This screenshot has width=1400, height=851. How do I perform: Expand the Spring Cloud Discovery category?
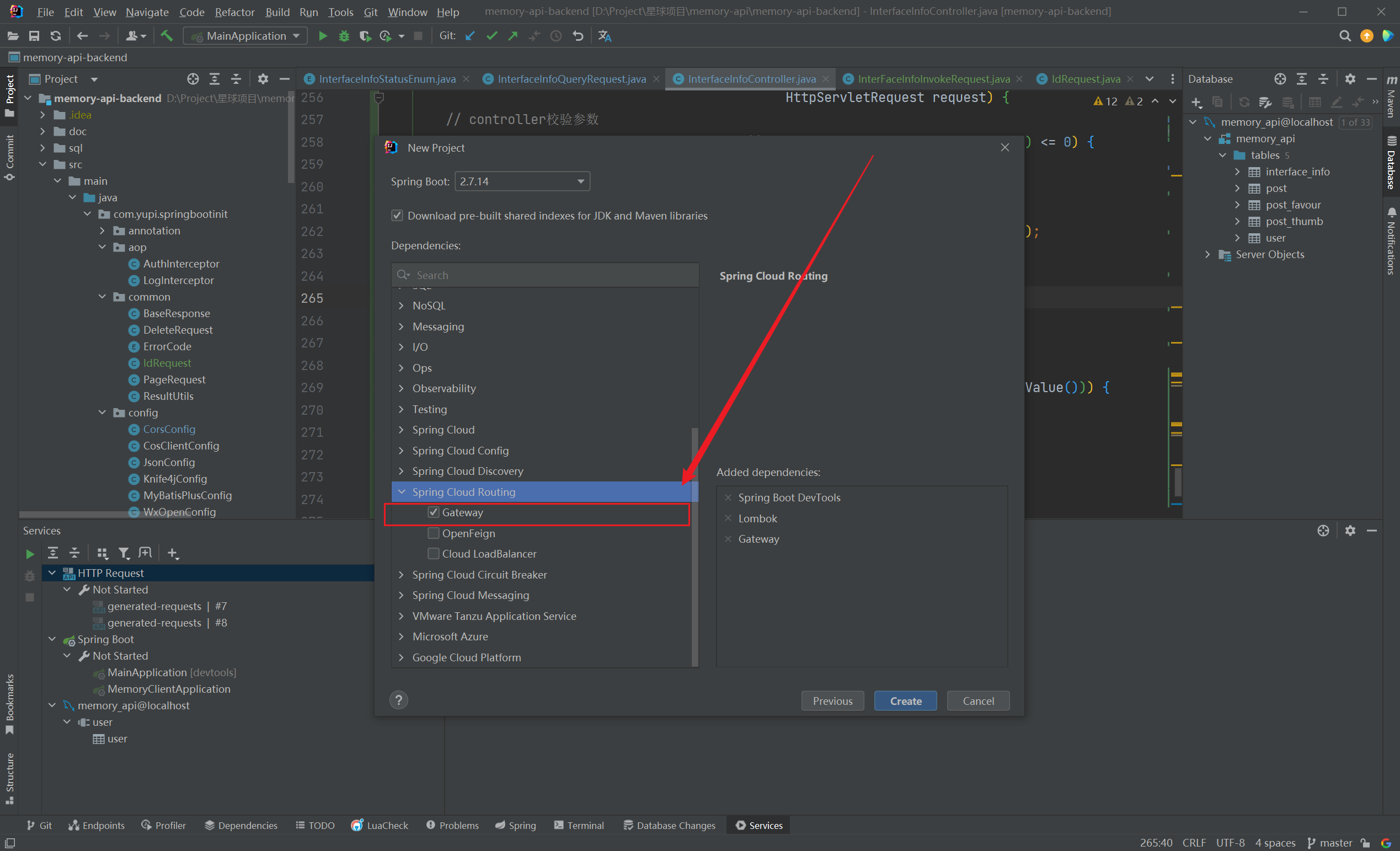click(x=402, y=472)
